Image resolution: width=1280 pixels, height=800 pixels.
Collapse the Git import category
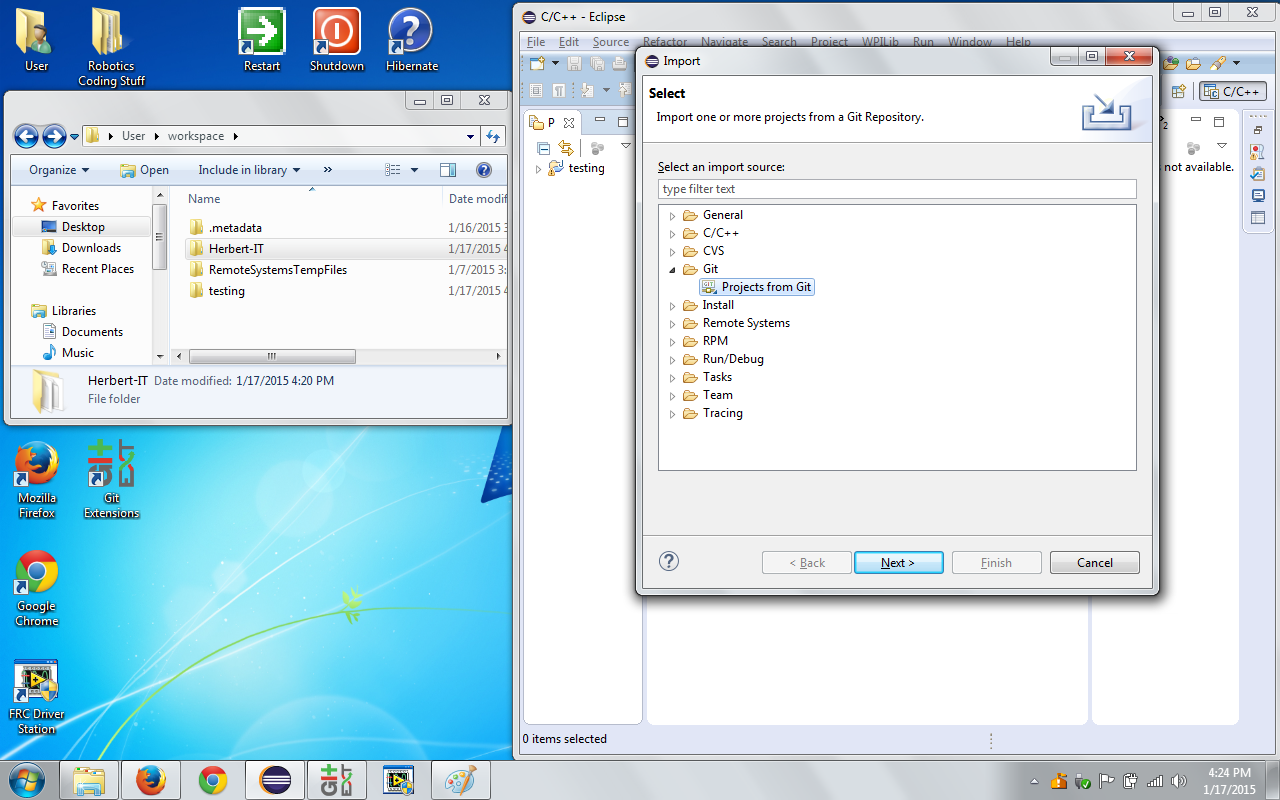pyautogui.click(x=672, y=269)
